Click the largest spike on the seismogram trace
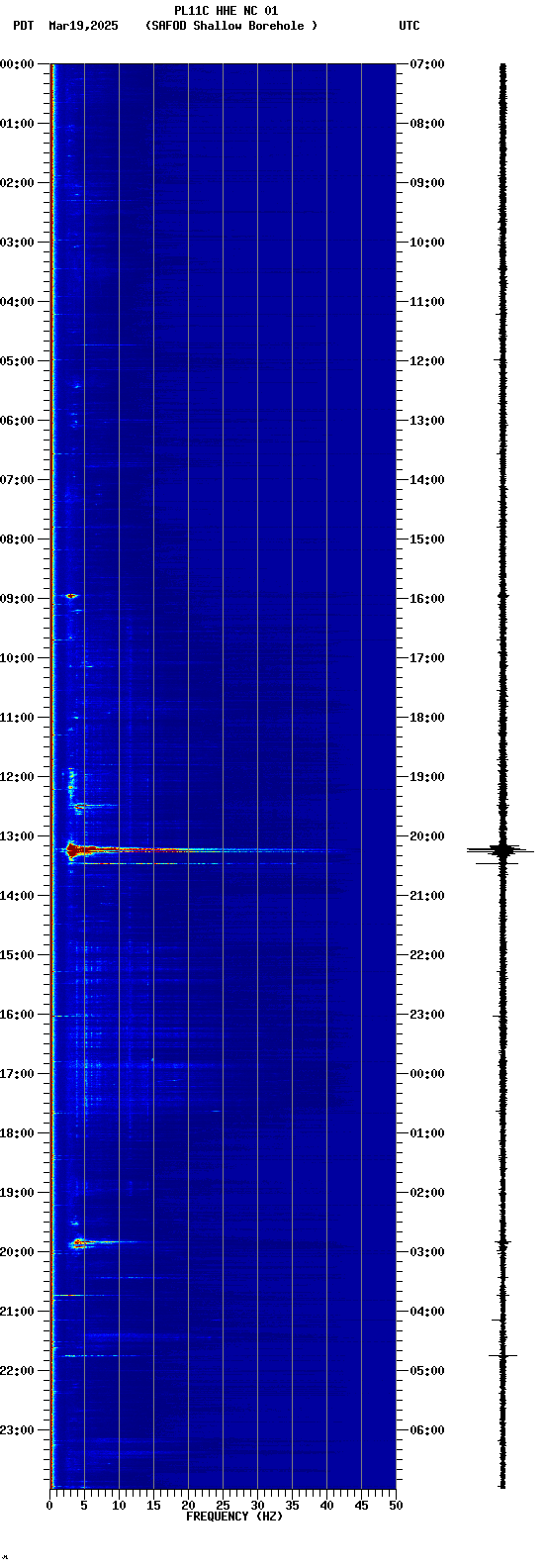546x1568 pixels. click(x=501, y=850)
